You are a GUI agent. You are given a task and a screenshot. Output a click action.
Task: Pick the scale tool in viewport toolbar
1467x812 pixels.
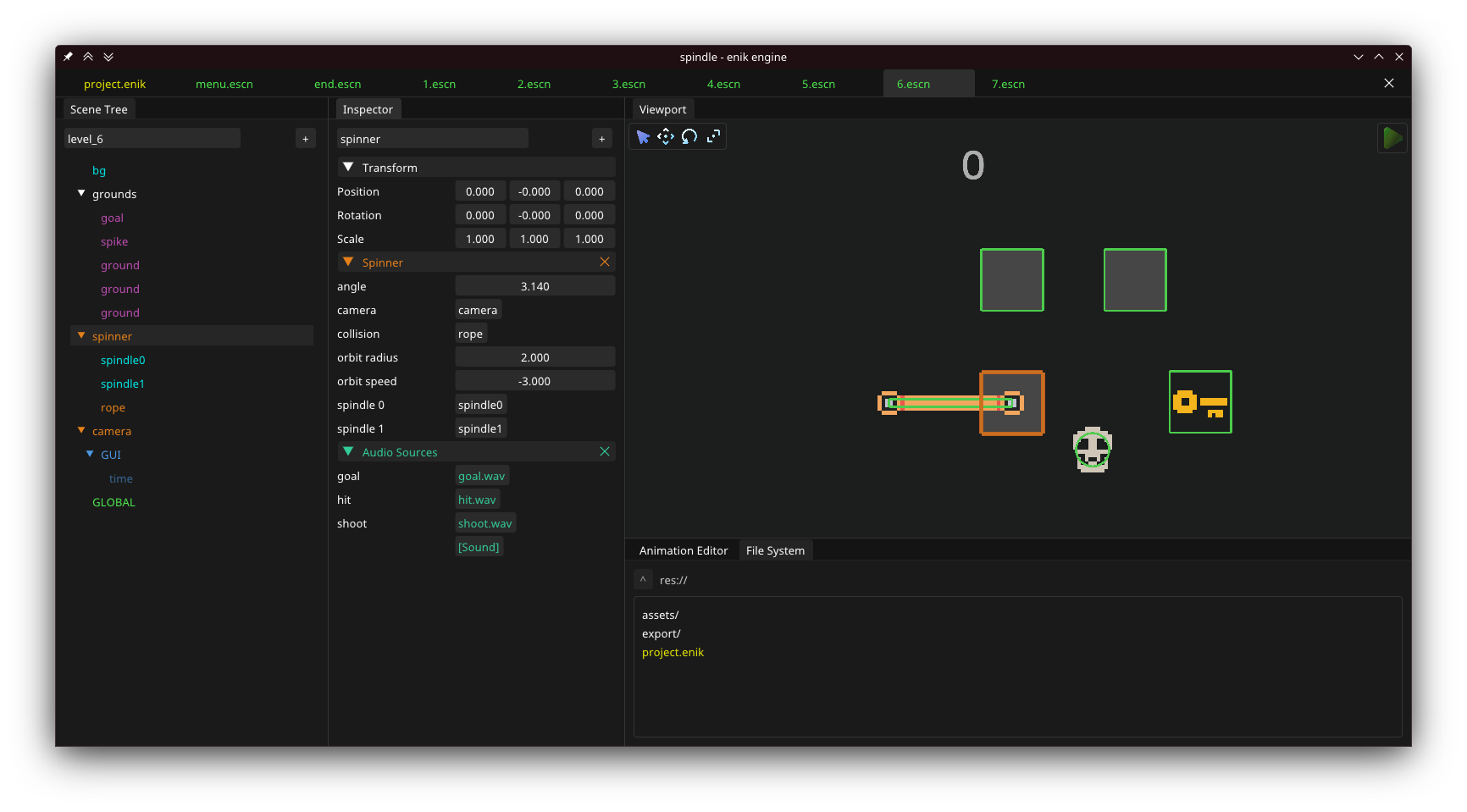(x=713, y=137)
